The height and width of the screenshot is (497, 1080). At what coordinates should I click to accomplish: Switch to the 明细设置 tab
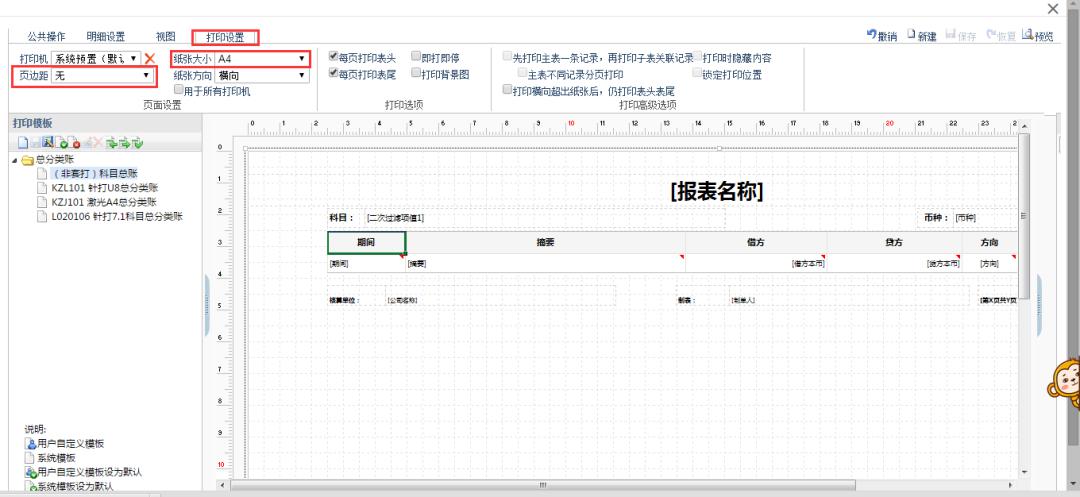pos(105,36)
